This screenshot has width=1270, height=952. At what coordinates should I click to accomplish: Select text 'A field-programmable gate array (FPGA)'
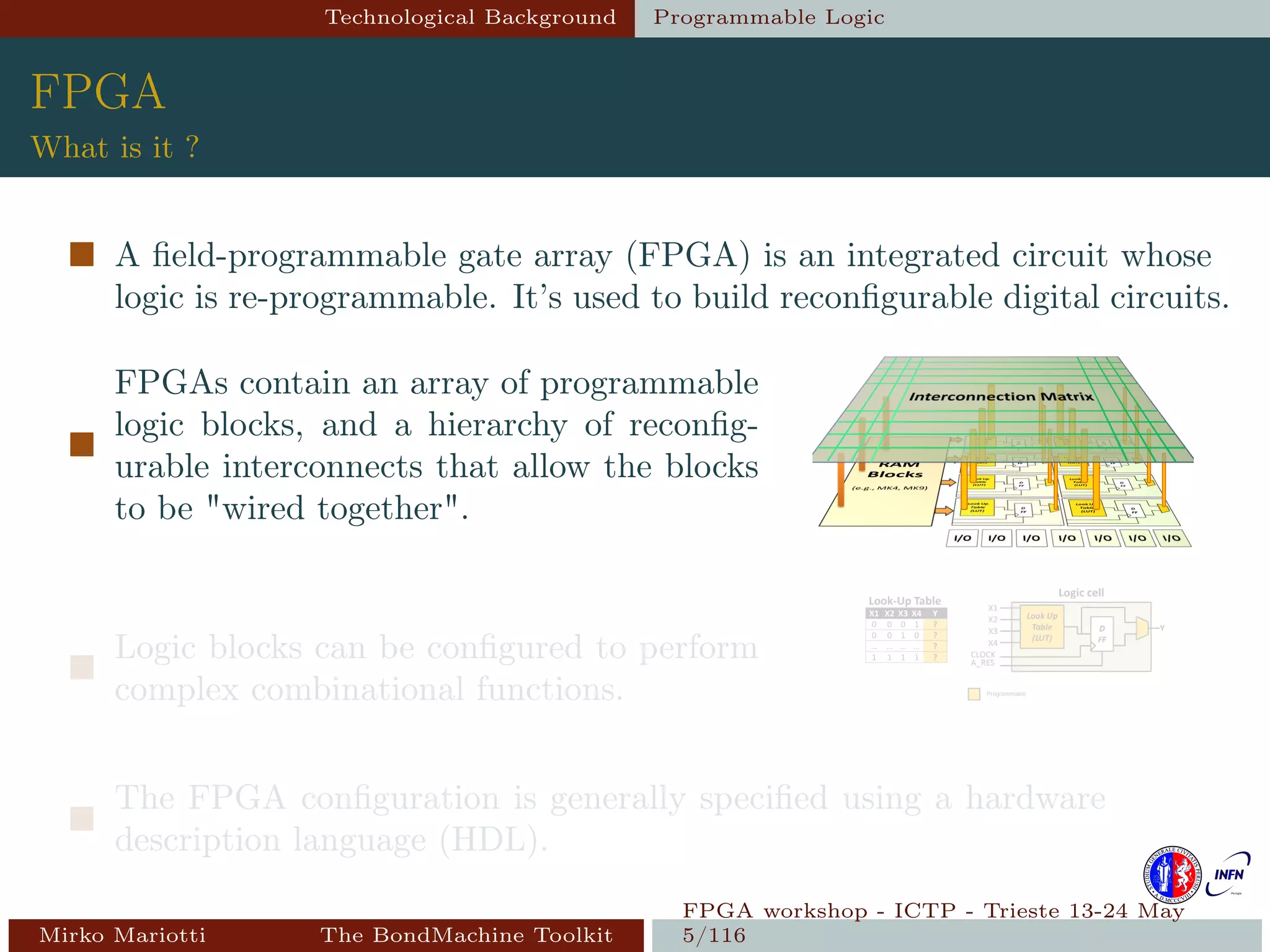coord(433,255)
